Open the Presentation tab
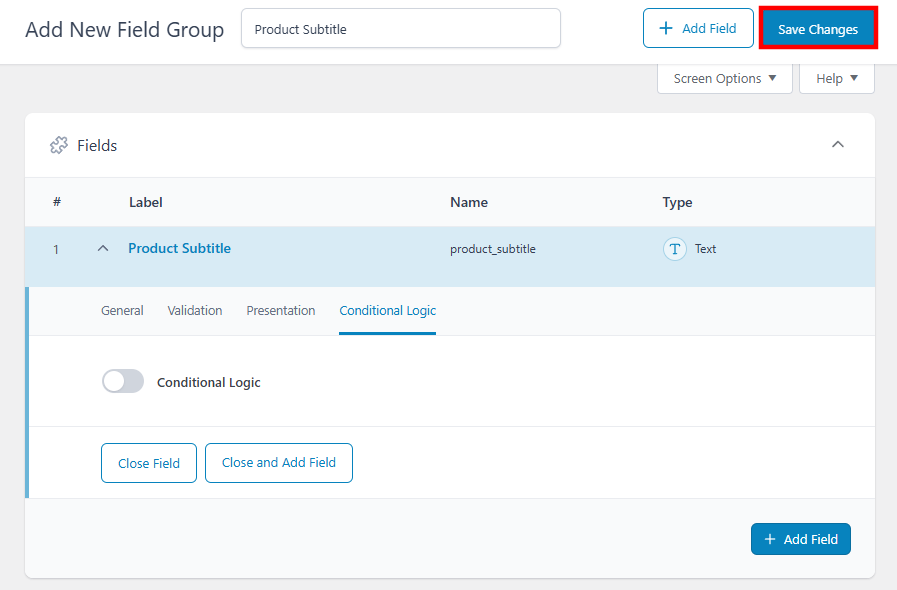897x590 pixels. (x=281, y=310)
